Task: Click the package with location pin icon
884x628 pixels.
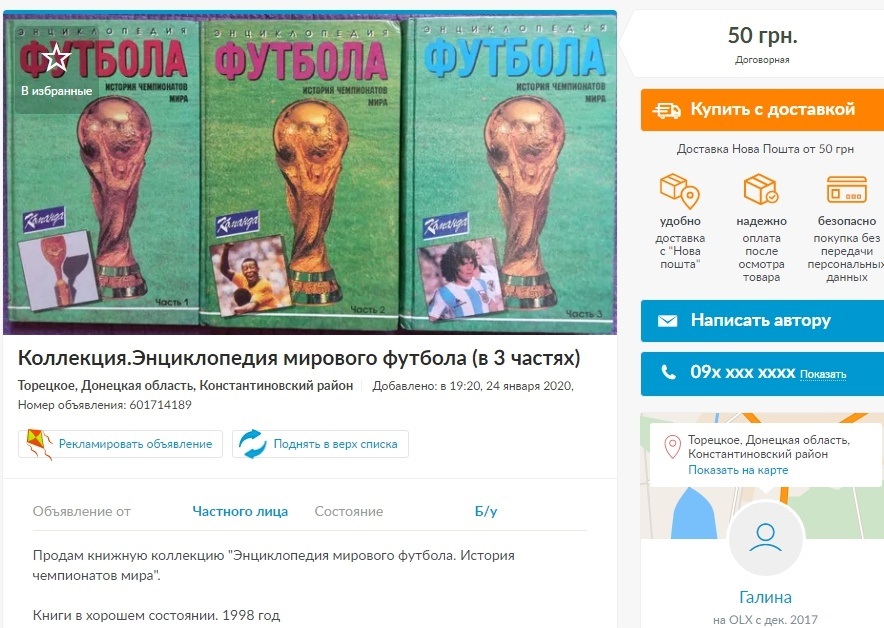Action: tap(680, 191)
